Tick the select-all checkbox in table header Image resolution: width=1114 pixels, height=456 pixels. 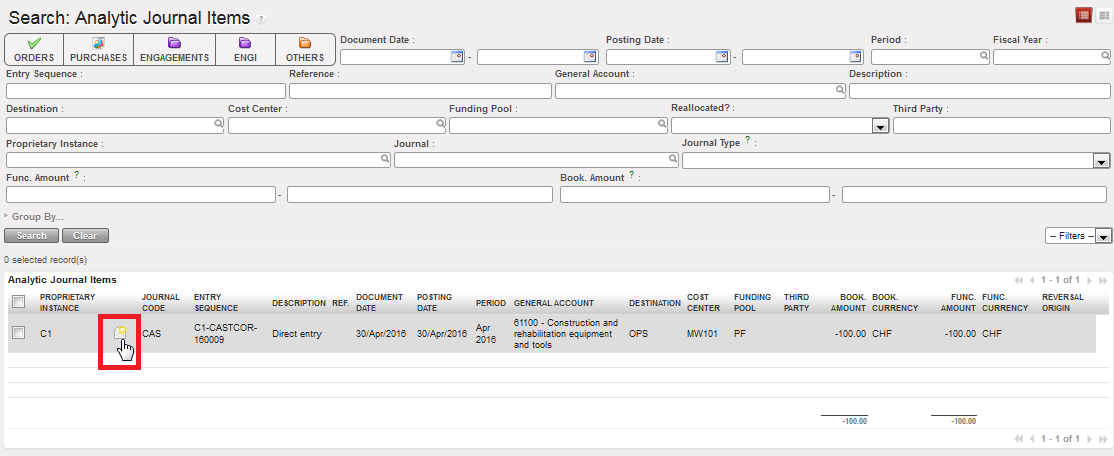pos(18,302)
